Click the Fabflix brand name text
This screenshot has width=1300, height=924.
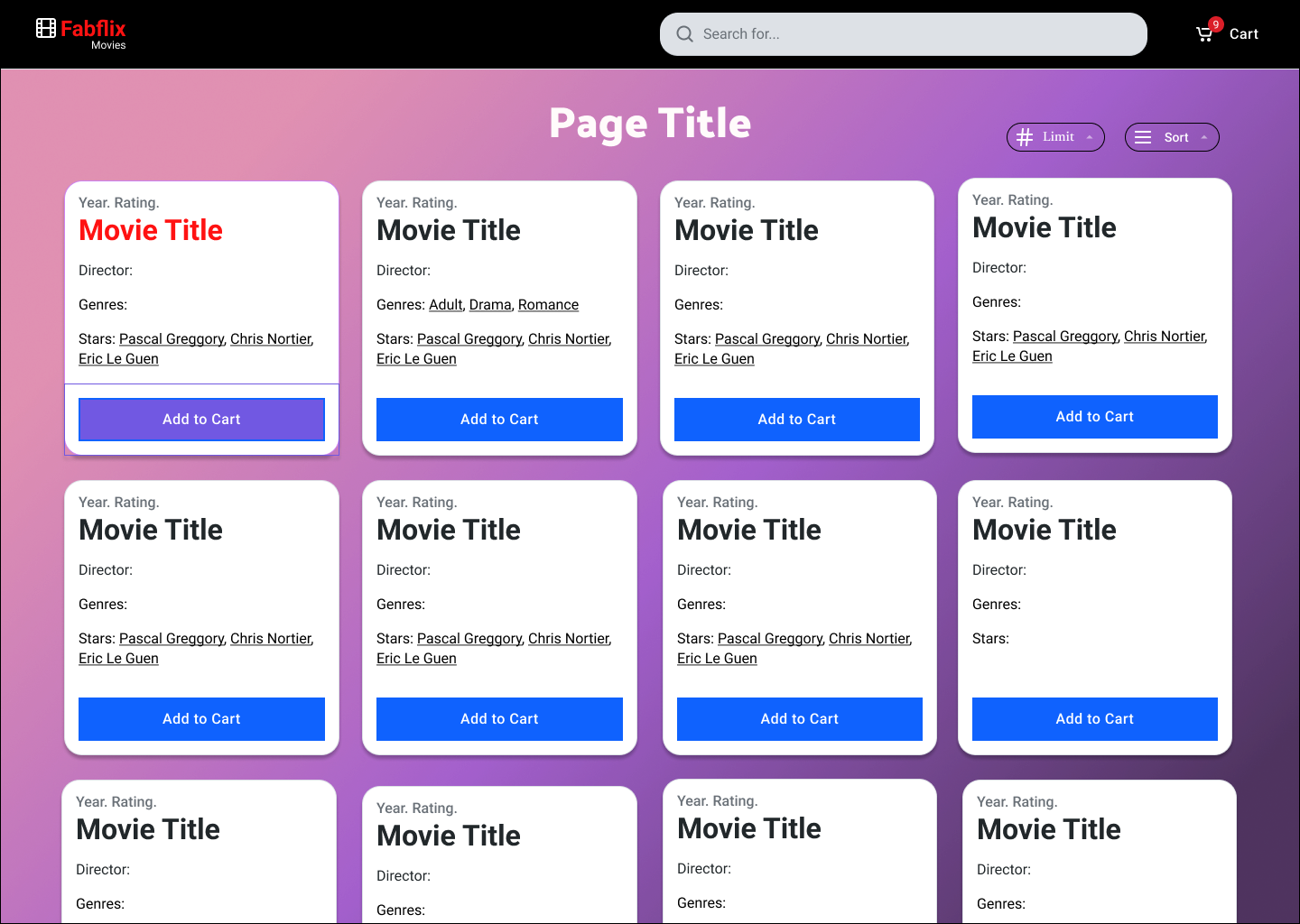93,28
